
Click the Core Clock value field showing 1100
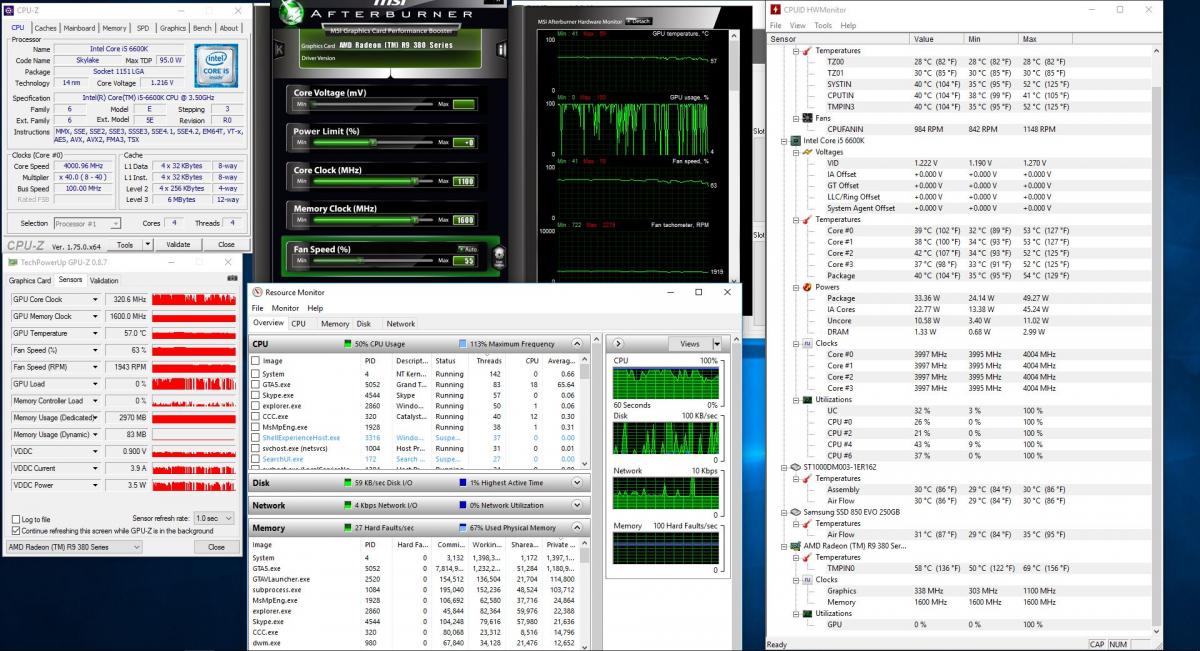pyautogui.click(x=463, y=182)
